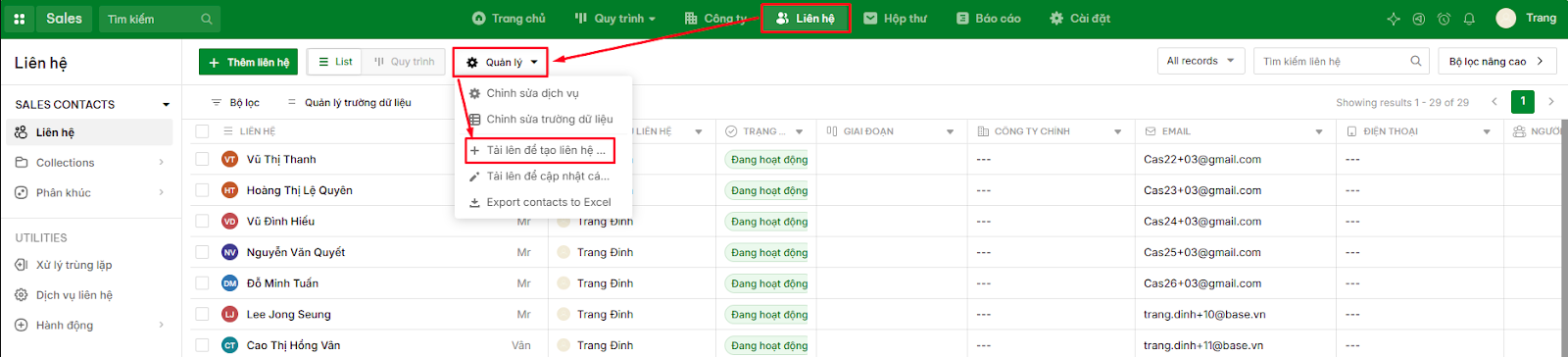Click the search magnifier in top bar
This screenshot has height=357, width=1568.
tap(206, 19)
